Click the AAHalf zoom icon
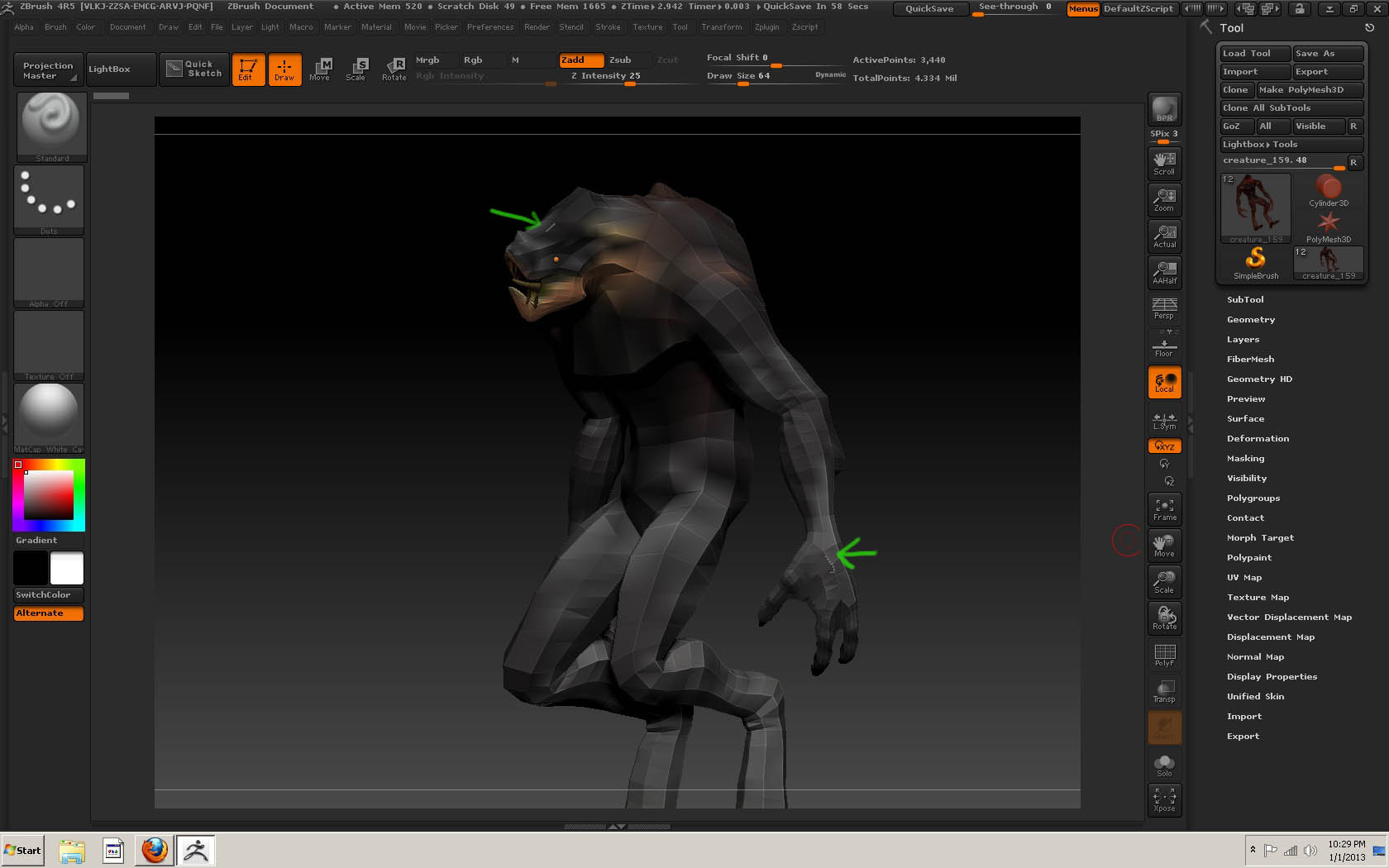This screenshot has width=1389, height=868. 1164,272
